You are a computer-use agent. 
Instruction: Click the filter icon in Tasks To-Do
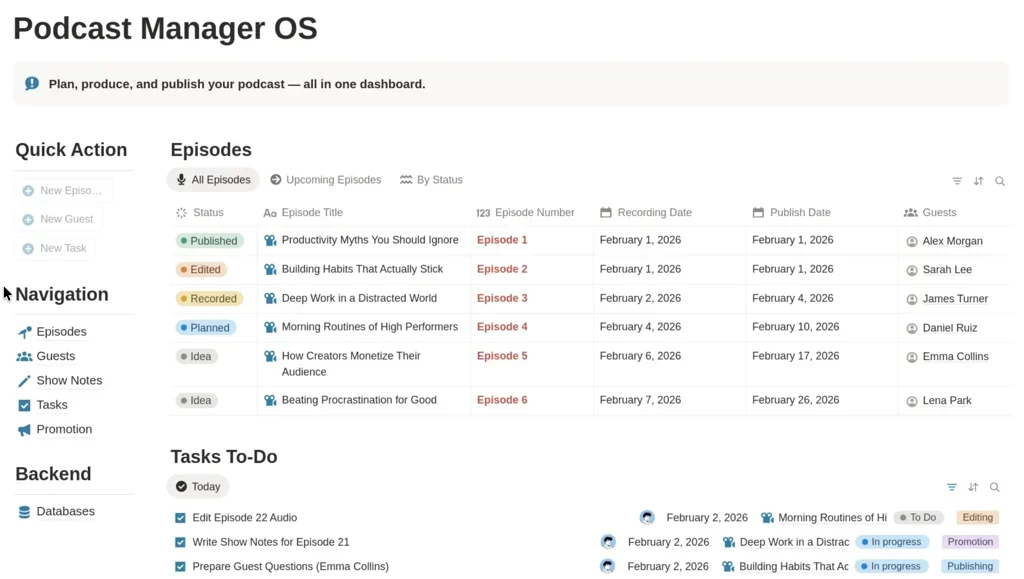[x=952, y=487]
